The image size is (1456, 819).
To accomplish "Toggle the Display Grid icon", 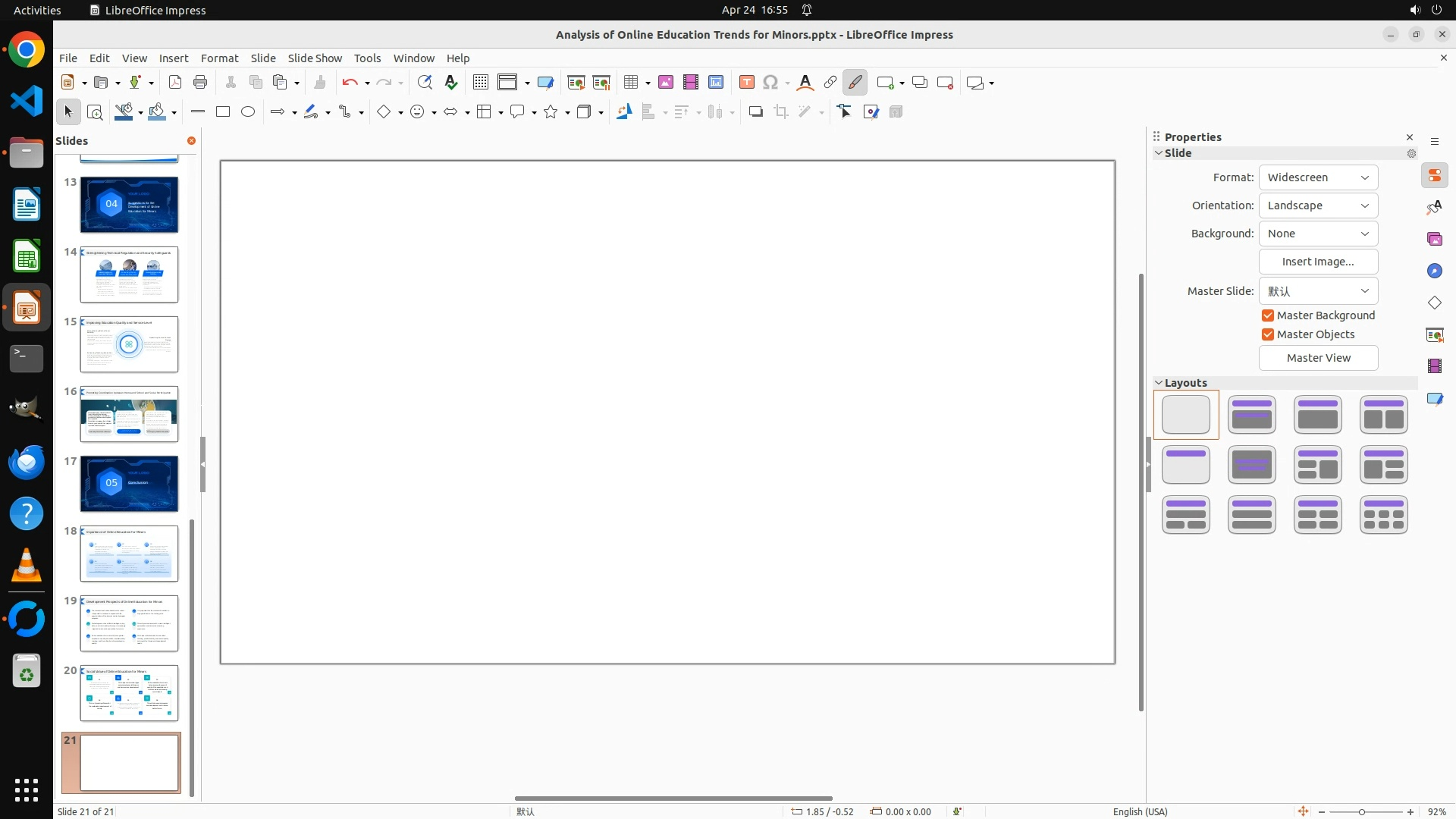I will pos(480,83).
